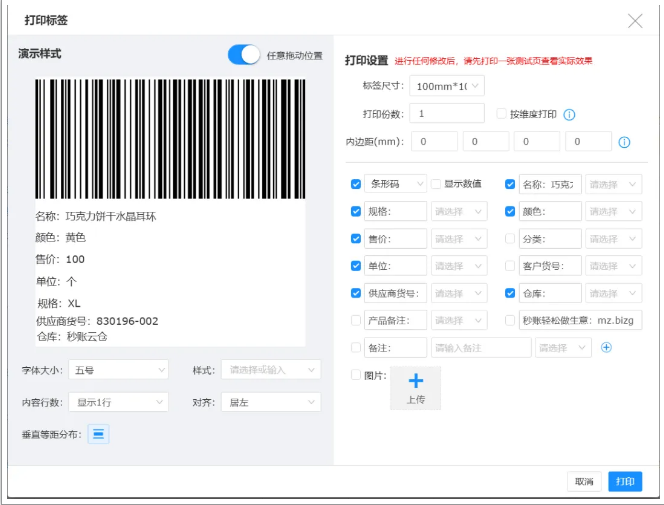Check the 产品备注 checkbox
The image size is (664, 505).
(x=356, y=320)
